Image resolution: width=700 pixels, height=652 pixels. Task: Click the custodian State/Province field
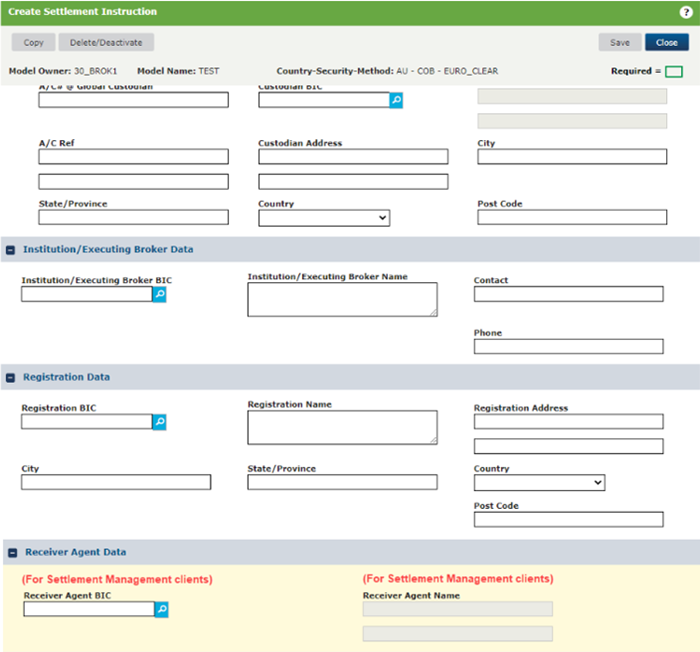pos(133,218)
